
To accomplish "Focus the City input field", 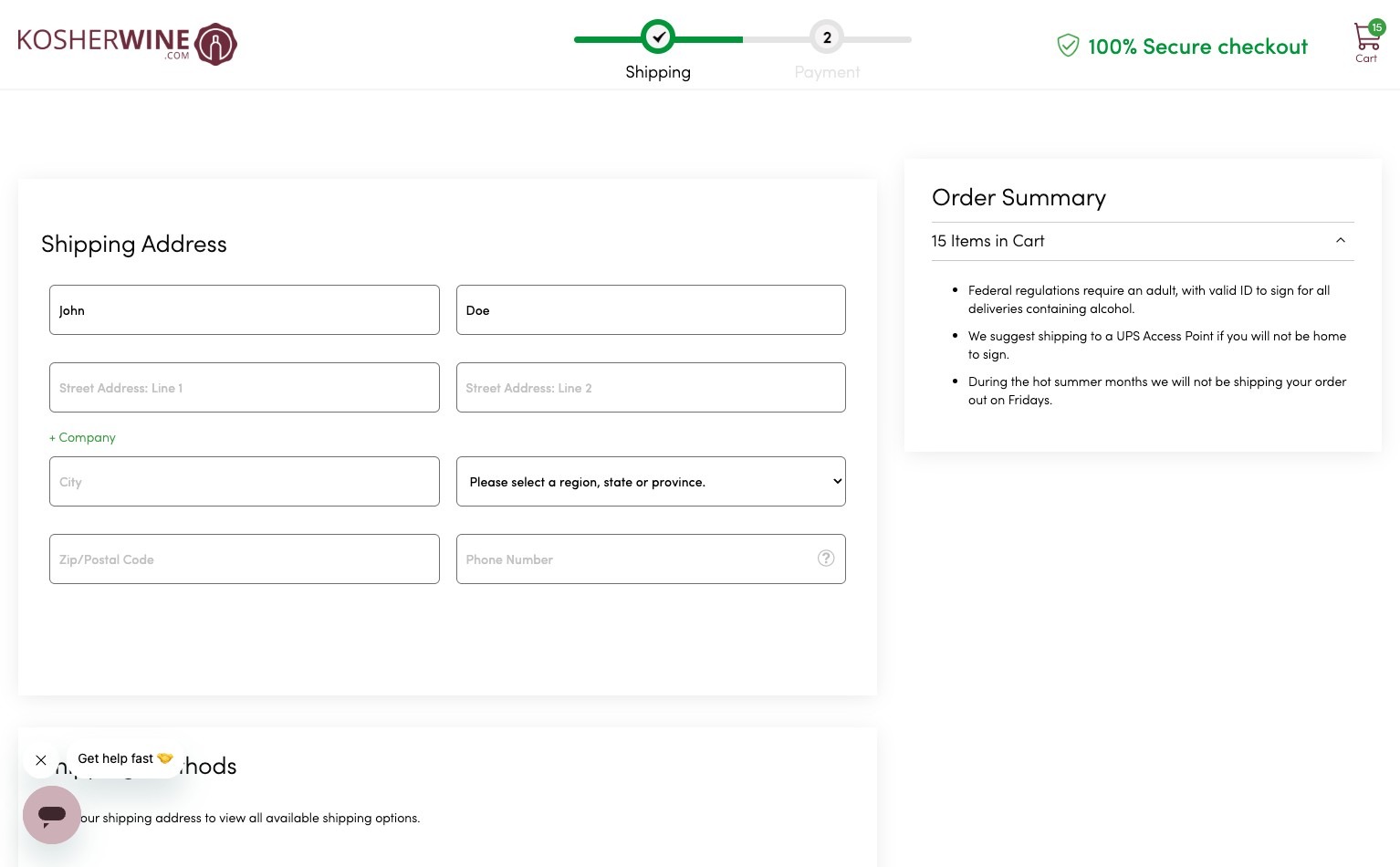I will [x=245, y=482].
